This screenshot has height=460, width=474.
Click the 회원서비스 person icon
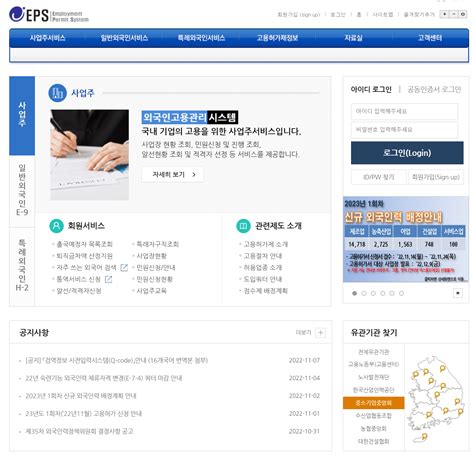[x=56, y=226]
